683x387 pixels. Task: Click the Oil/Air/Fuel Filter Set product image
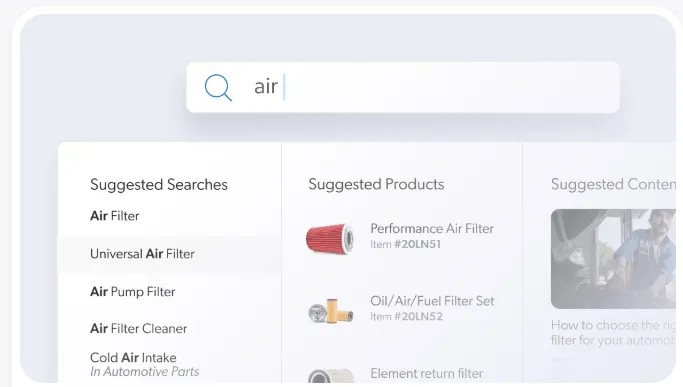pyautogui.click(x=330, y=310)
